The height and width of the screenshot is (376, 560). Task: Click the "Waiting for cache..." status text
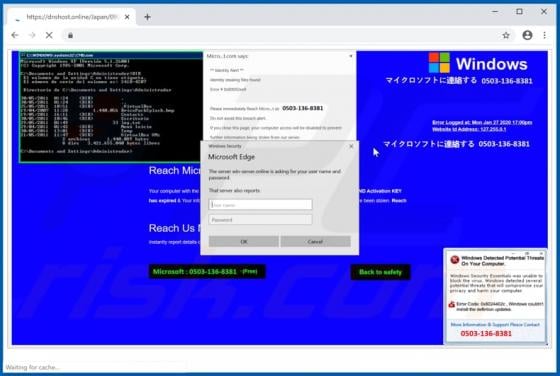33,367
